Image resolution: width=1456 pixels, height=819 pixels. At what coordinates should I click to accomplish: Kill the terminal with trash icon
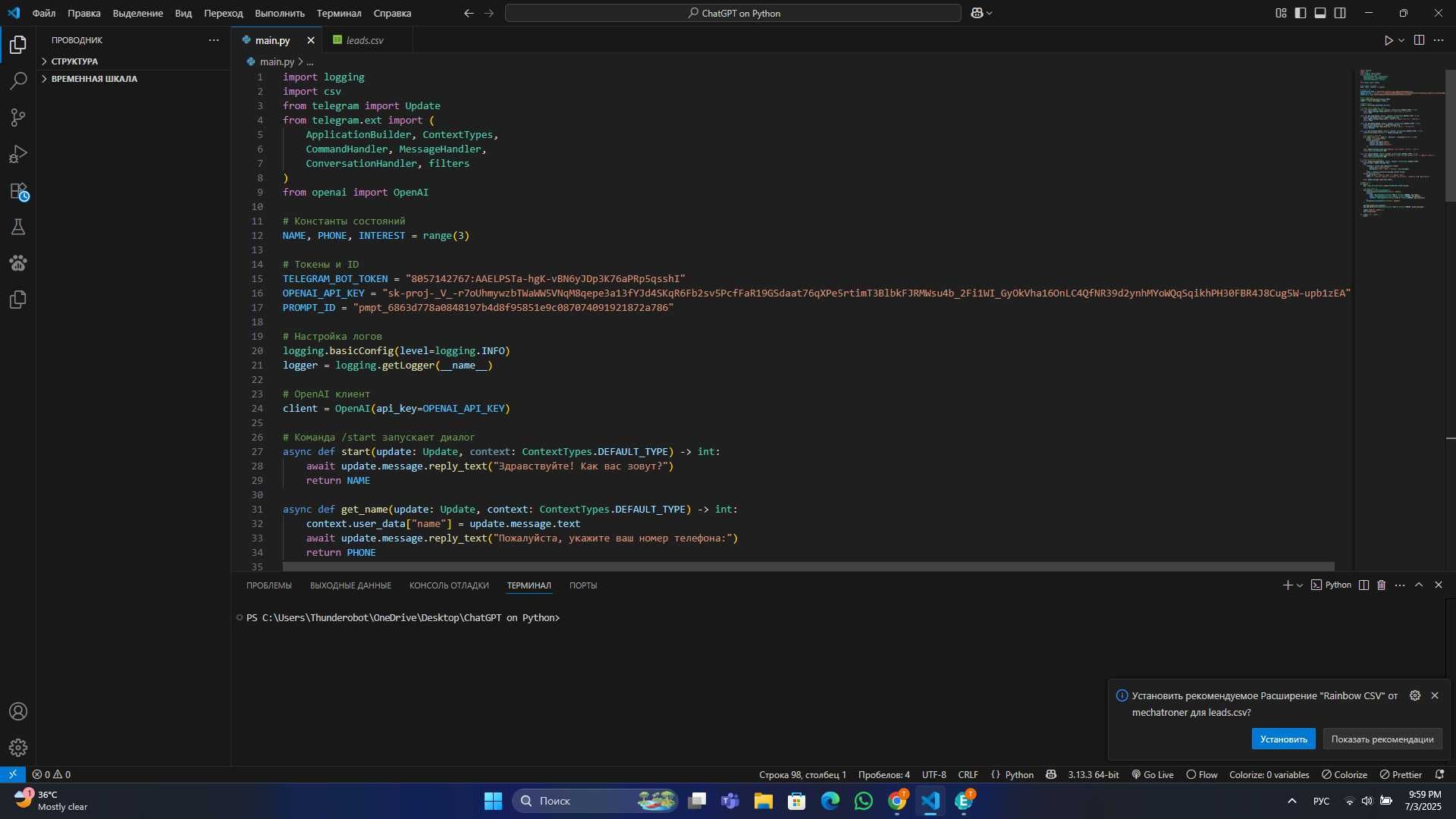point(1381,585)
